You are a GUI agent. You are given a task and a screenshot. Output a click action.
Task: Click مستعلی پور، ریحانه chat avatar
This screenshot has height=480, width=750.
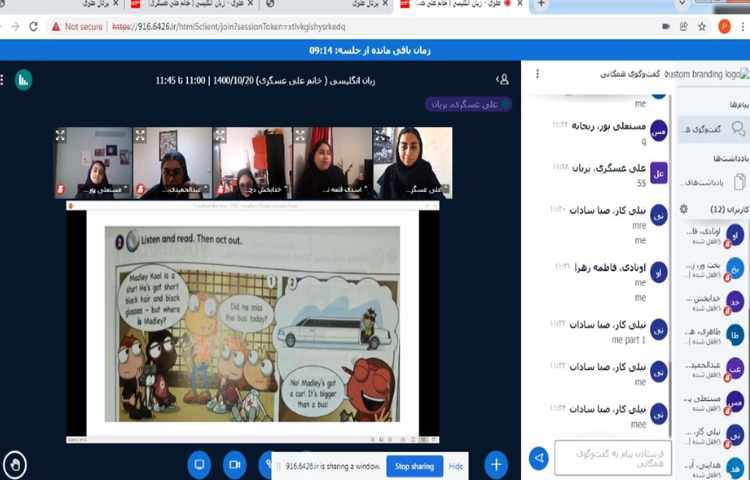[659, 130]
